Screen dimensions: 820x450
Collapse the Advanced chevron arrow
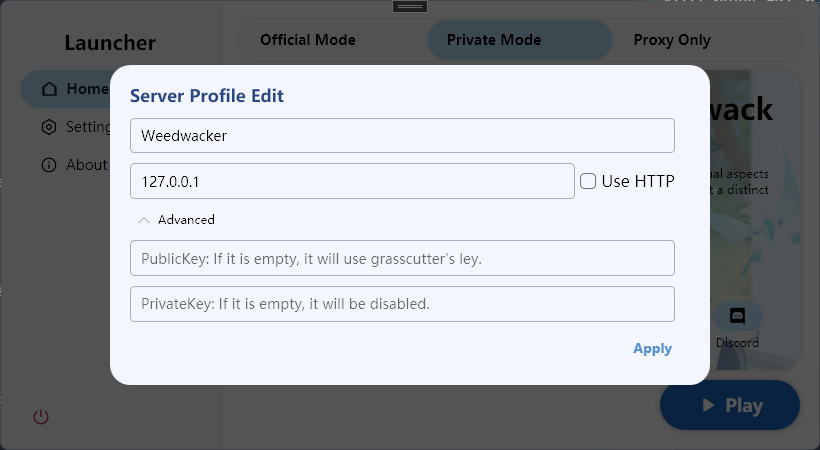tap(144, 220)
